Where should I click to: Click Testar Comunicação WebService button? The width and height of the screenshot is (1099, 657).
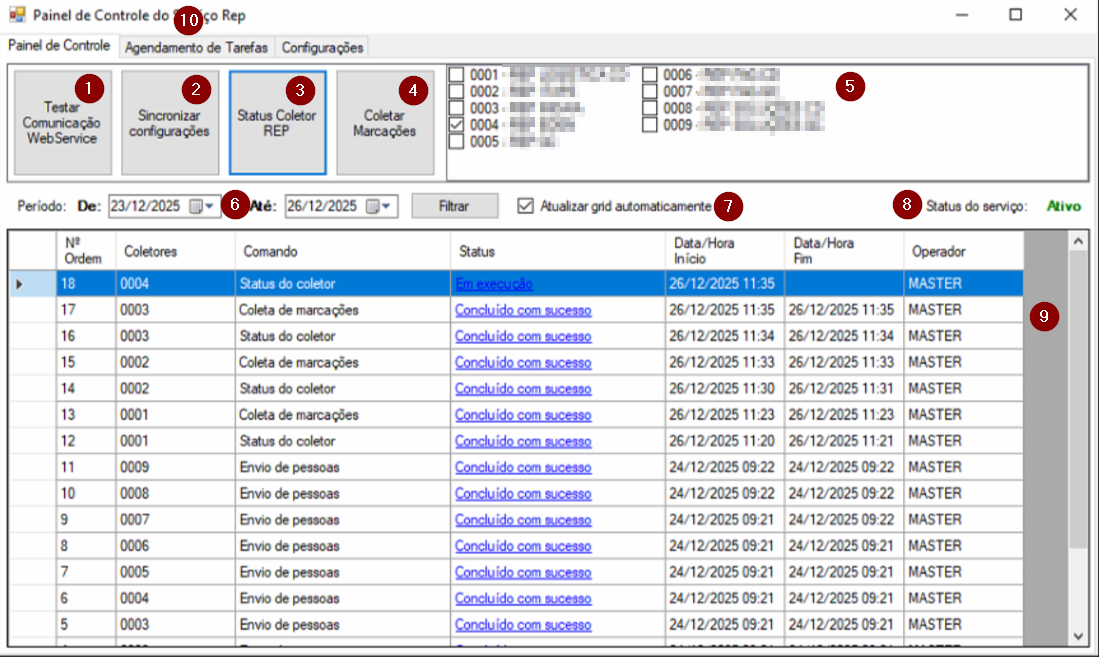click(x=62, y=122)
